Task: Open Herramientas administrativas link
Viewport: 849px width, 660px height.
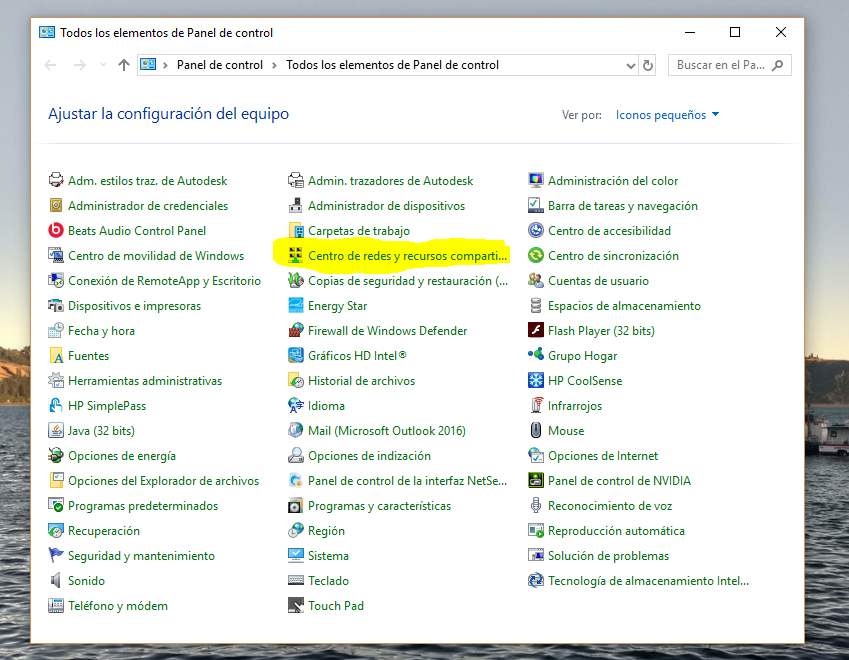Action: point(145,381)
